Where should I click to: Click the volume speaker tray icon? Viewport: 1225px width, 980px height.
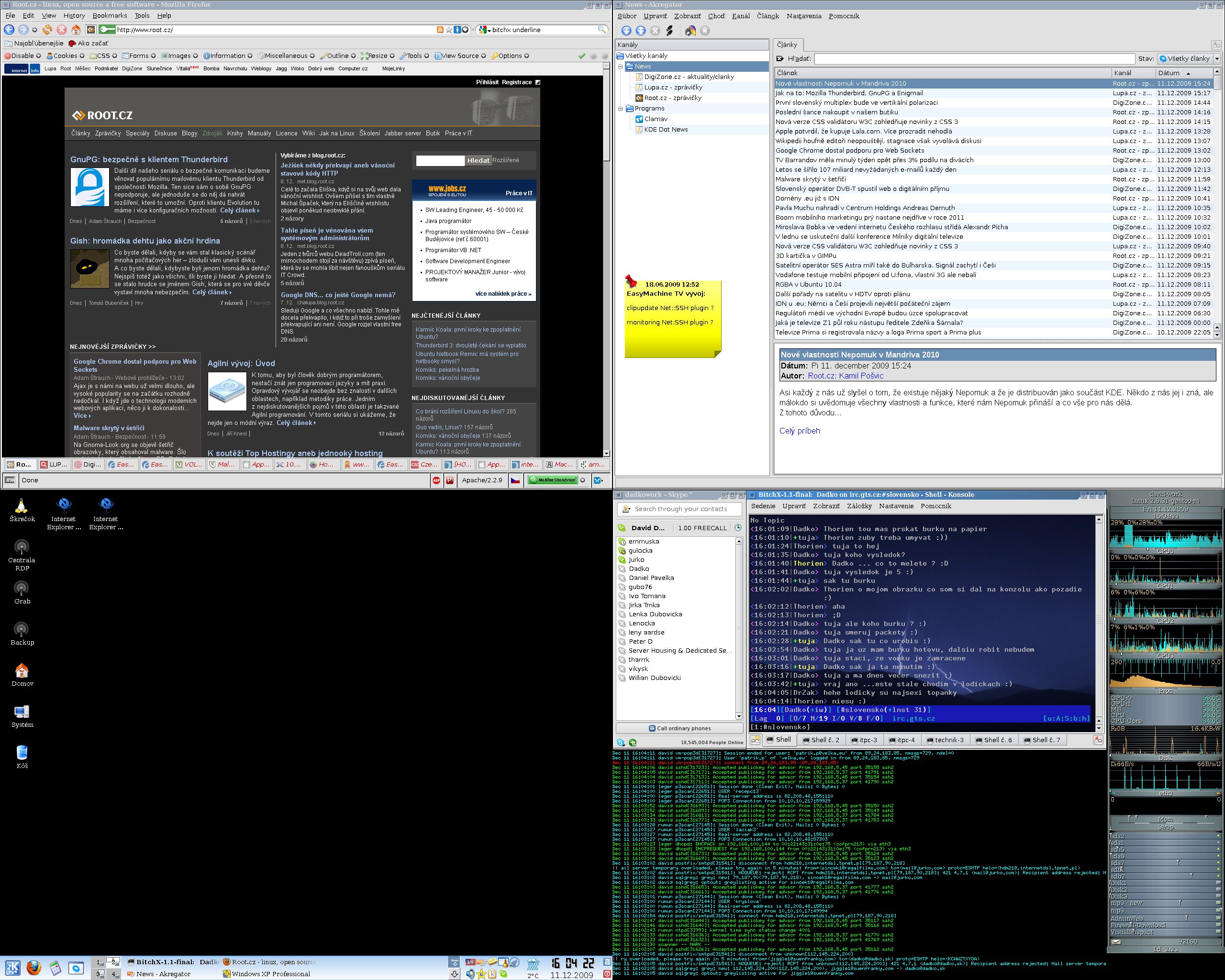click(470, 974)
